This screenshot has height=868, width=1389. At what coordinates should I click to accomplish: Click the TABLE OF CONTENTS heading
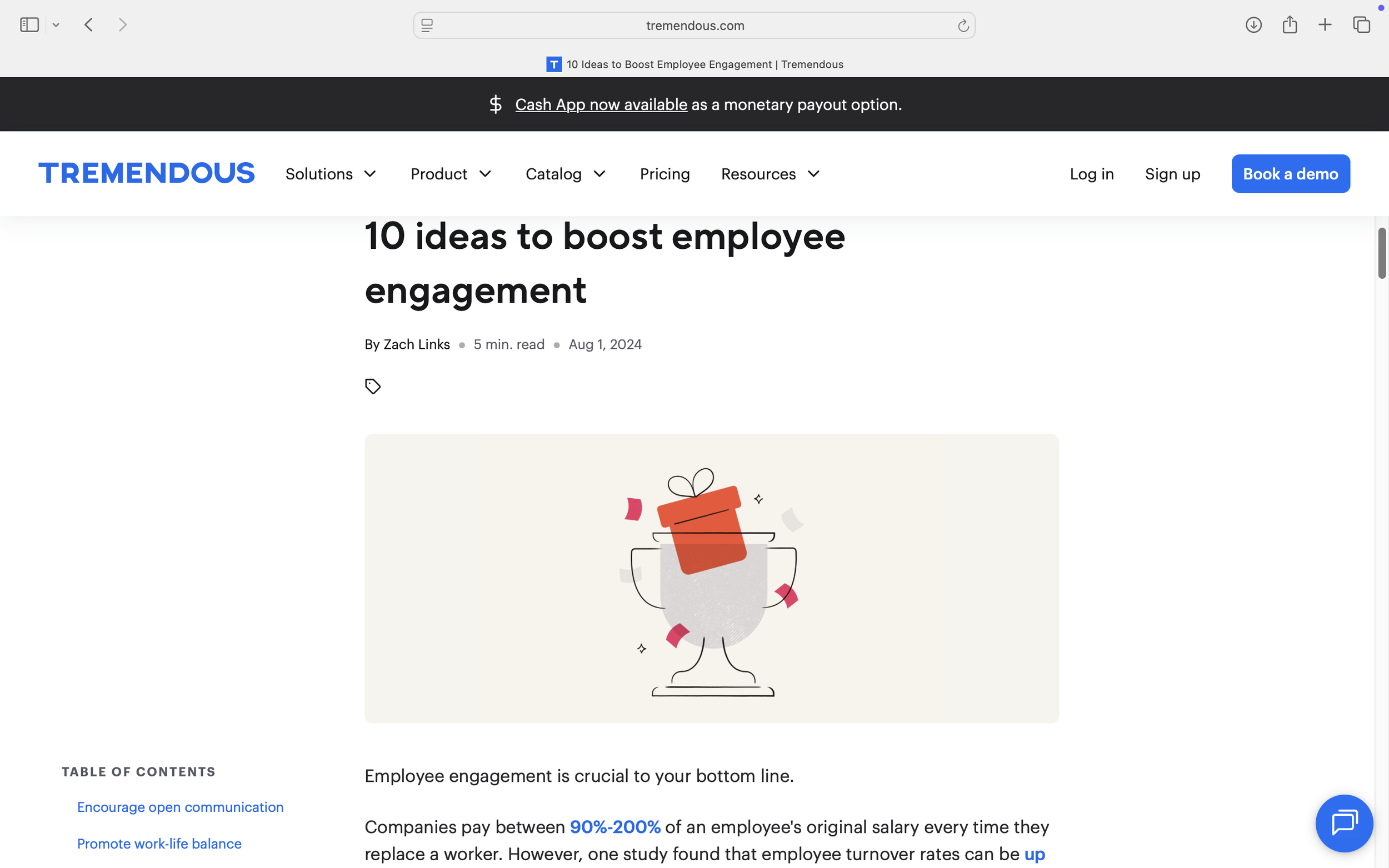pos(138,772)
